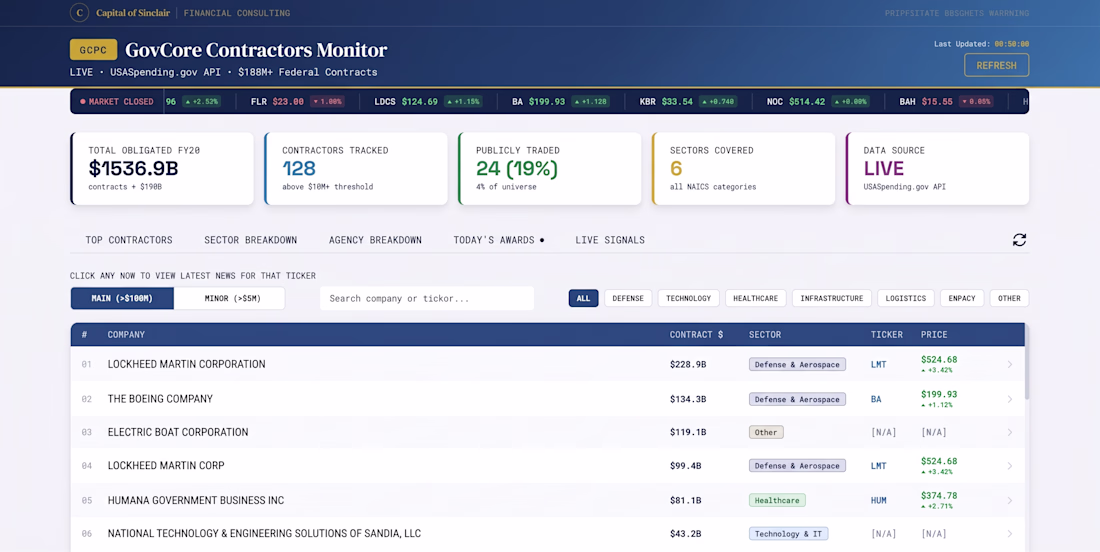Filter by DEFENSE sector
The image size is (1100, 552).
coord(628,298)
